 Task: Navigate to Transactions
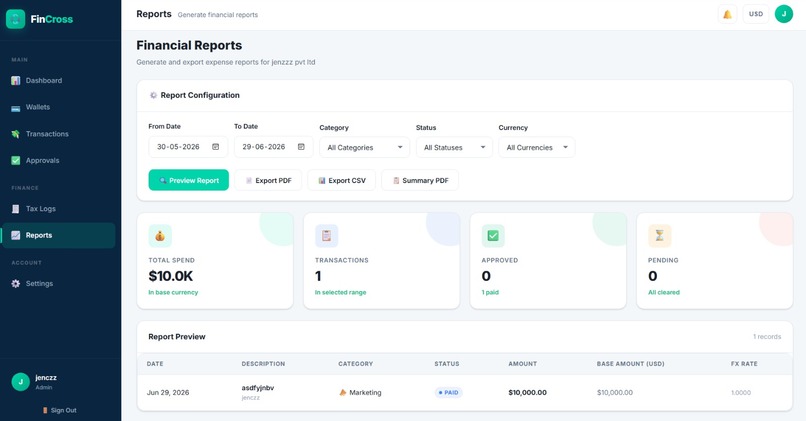tap(59, 134)
